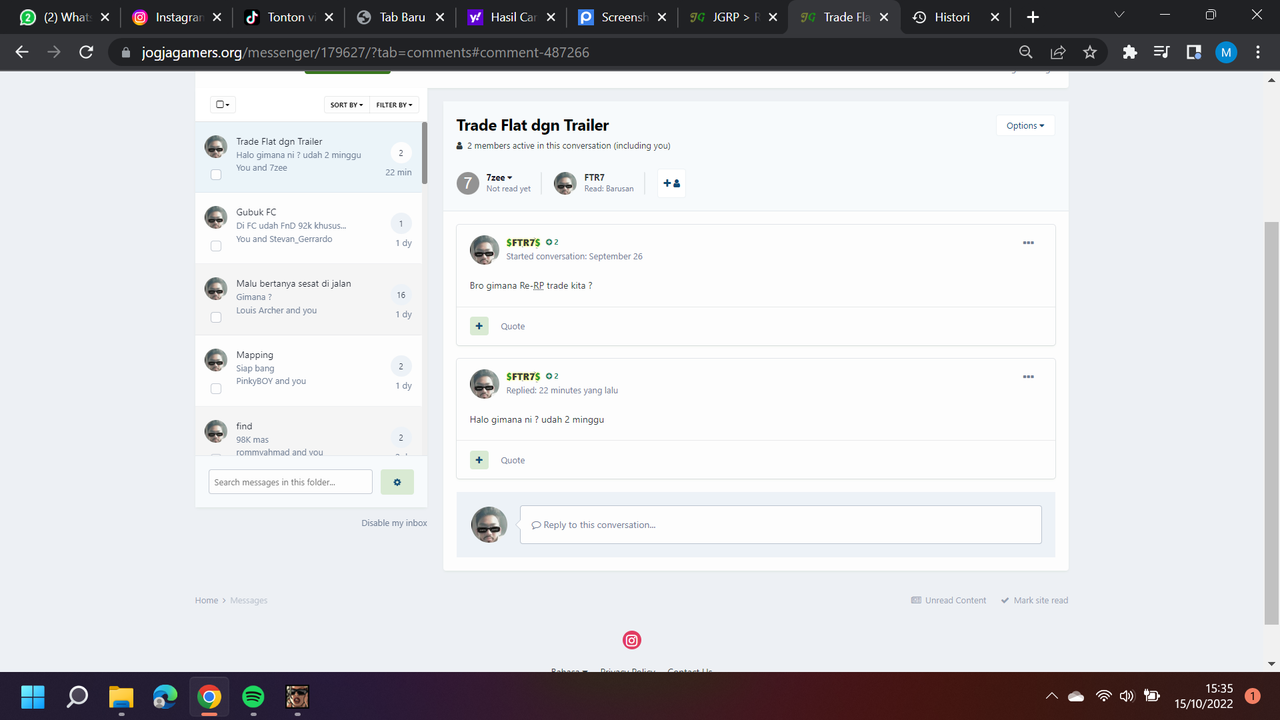Click the Home breadcrumb link

coord(206,600)
